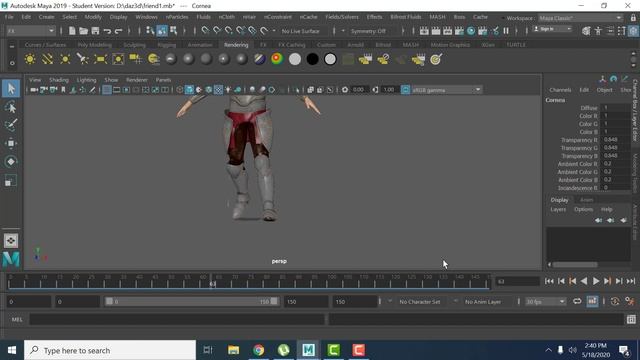Open the script editor icon
The width and height of the screenshot is (640, 360).
pyautogui.click(x=631, y=320)
